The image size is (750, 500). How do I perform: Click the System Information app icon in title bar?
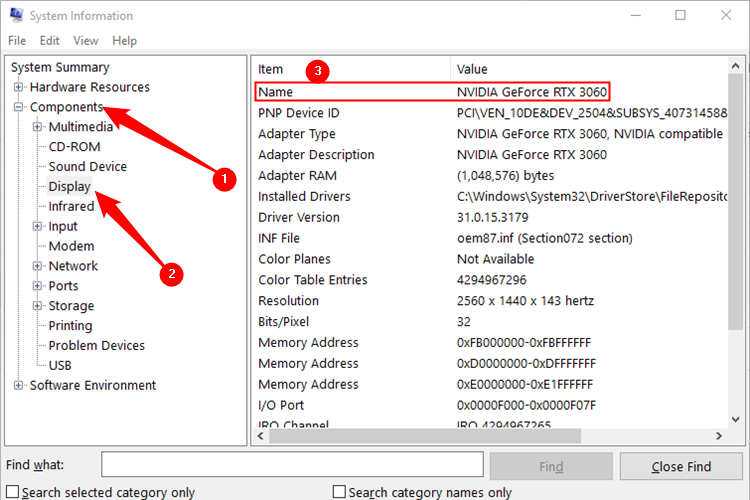tap(14, 16)
